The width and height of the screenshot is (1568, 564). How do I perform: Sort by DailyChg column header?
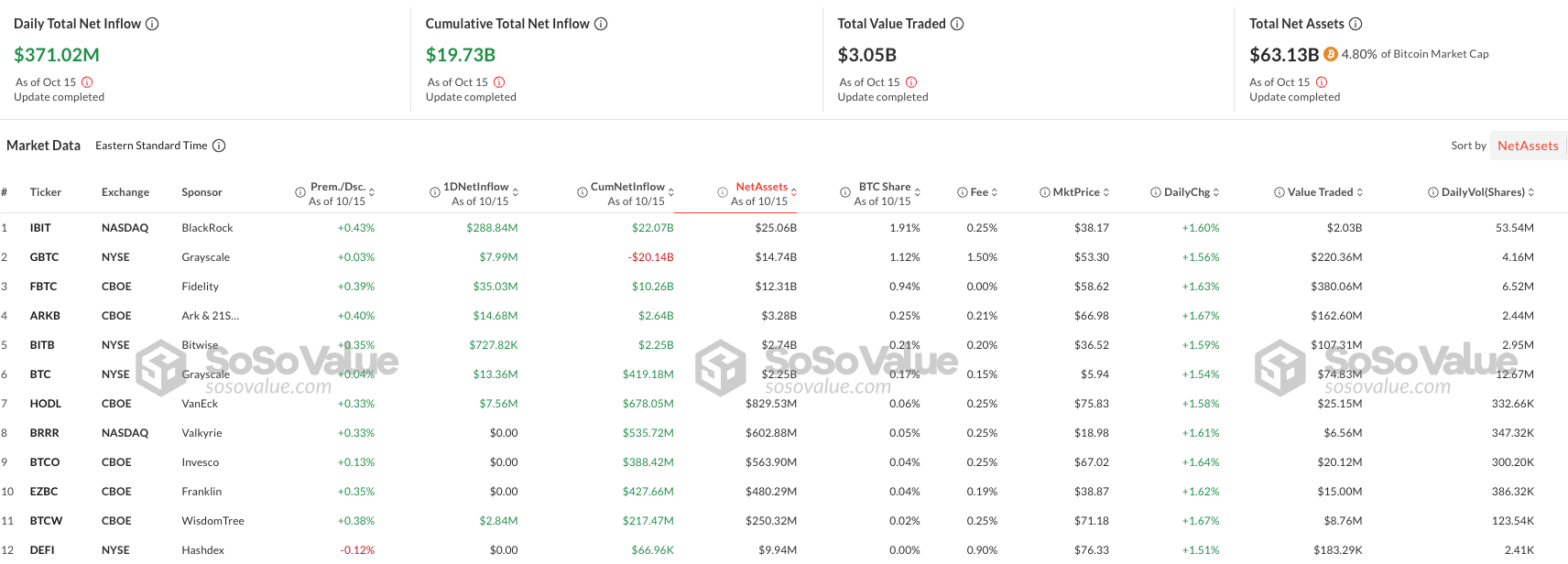pyautogui.click(x=1187, y=192)
